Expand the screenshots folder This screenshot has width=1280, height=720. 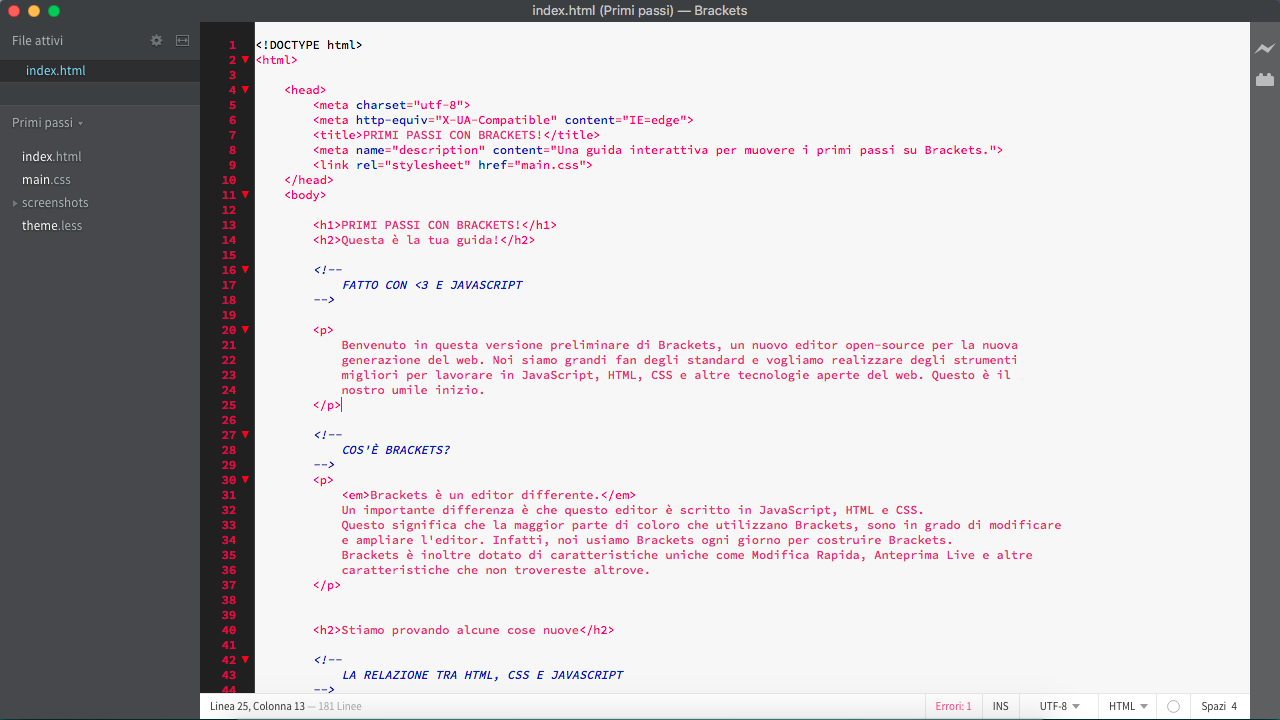(x=54, y=203)
